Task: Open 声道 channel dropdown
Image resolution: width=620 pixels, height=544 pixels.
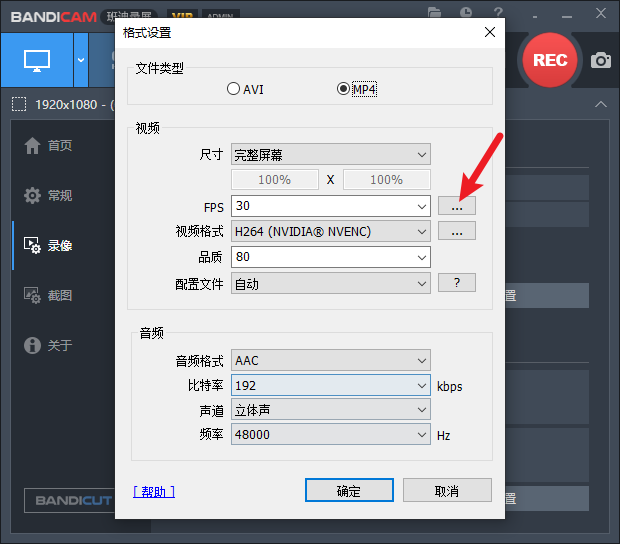Action: 331,410
